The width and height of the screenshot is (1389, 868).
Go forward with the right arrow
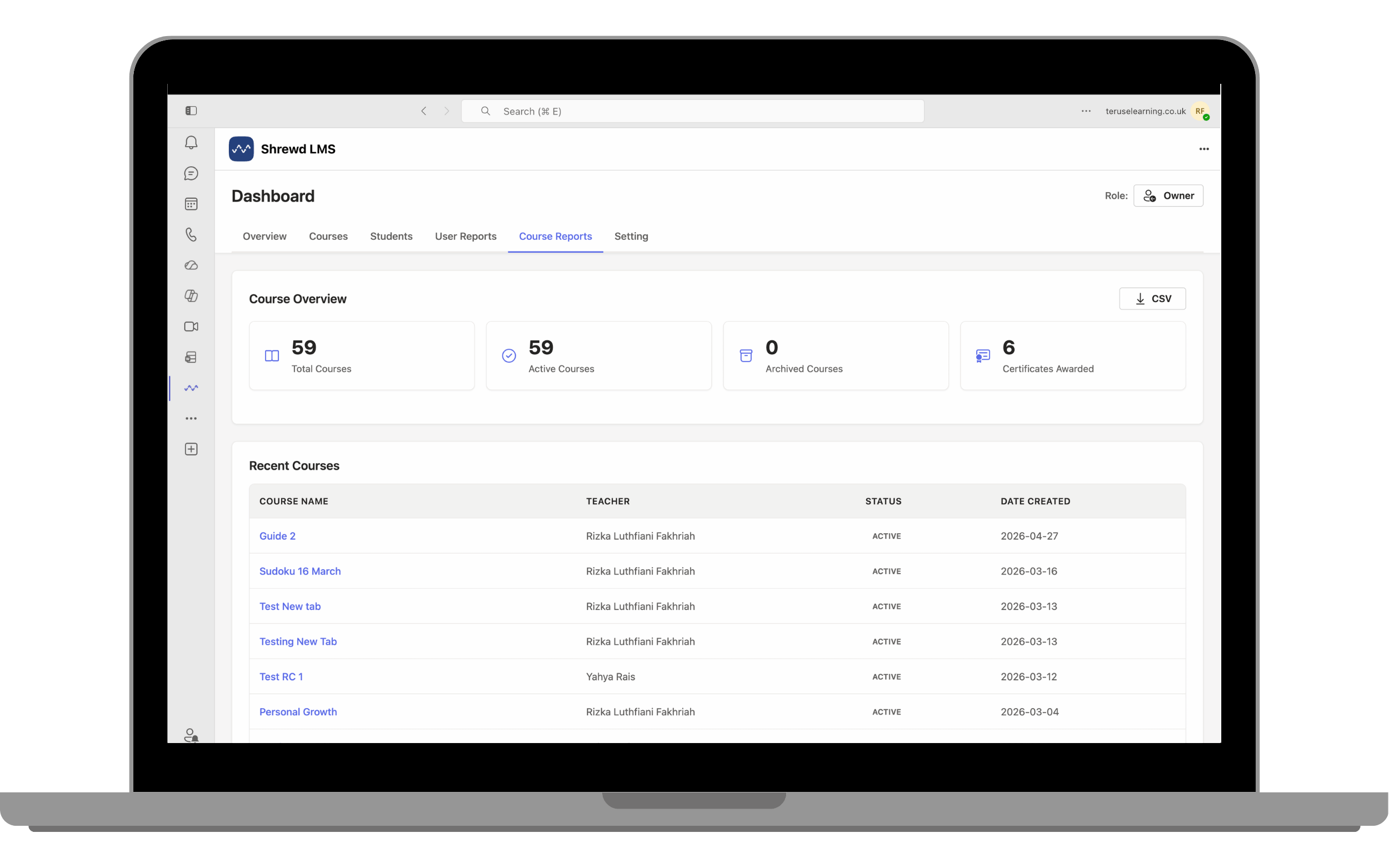tap(447, 111)
